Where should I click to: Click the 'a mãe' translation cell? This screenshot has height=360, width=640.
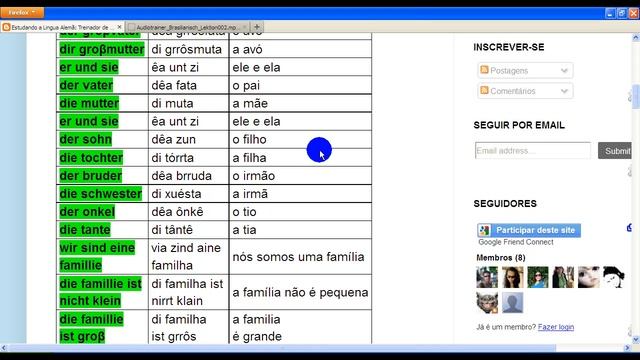[x=300, y=103]
